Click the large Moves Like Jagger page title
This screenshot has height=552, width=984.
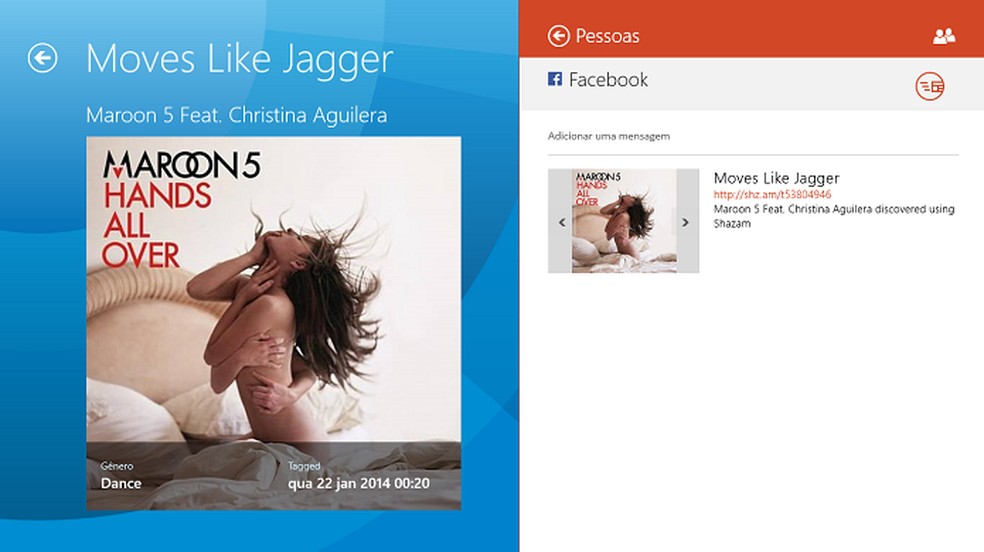[x=239, y=60]
